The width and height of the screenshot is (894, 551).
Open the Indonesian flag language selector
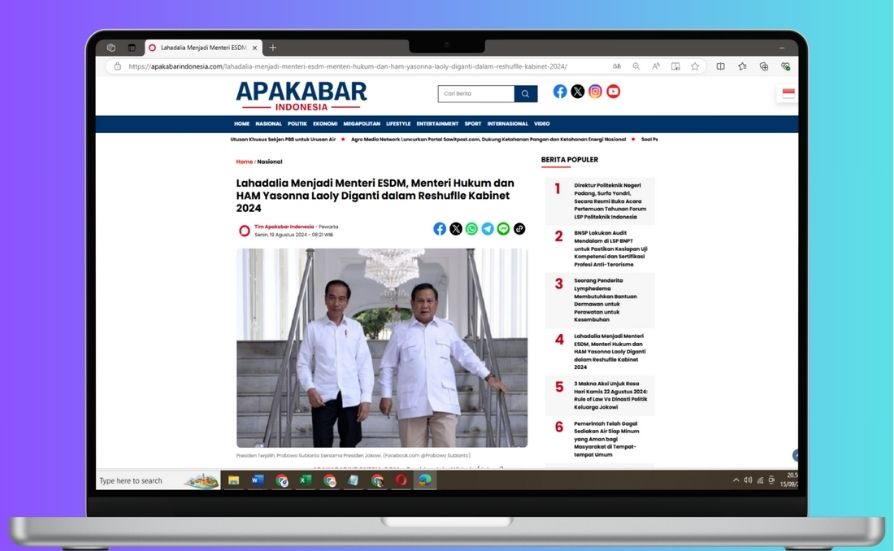pyautogui.click(x=788, y=93)
